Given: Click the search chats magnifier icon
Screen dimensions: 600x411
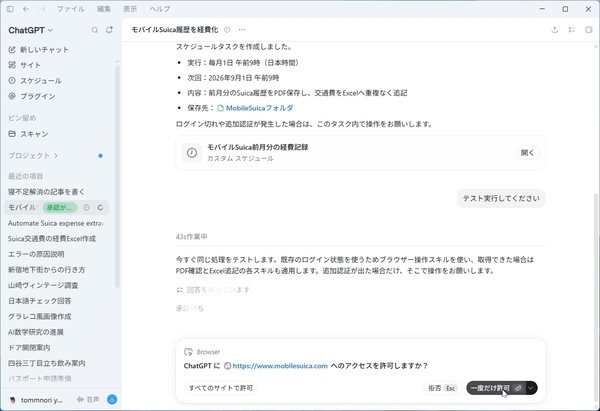Looking at the screenshot, I should coord(95,30).
